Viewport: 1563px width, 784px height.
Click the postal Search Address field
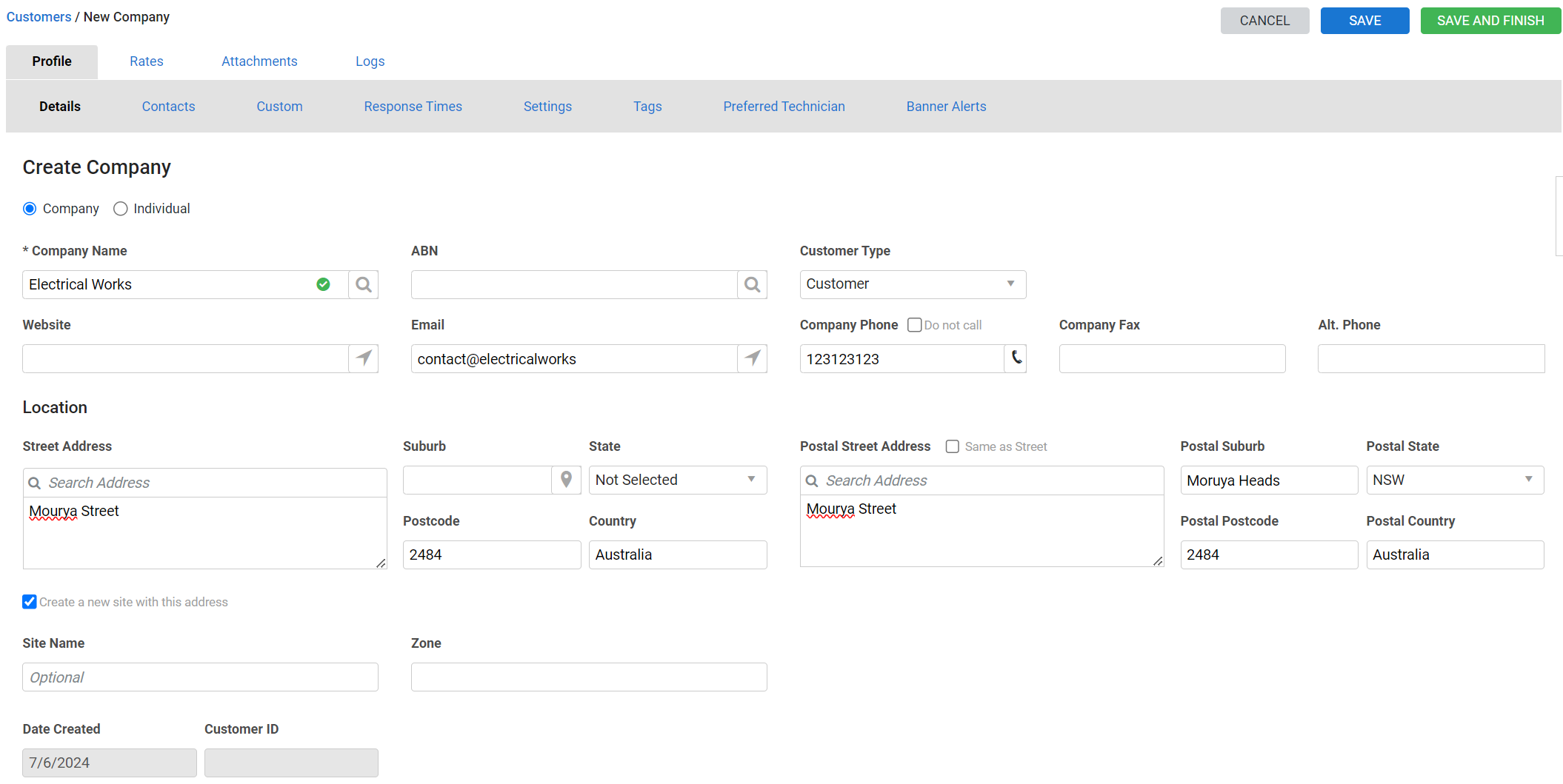(982, 480)
